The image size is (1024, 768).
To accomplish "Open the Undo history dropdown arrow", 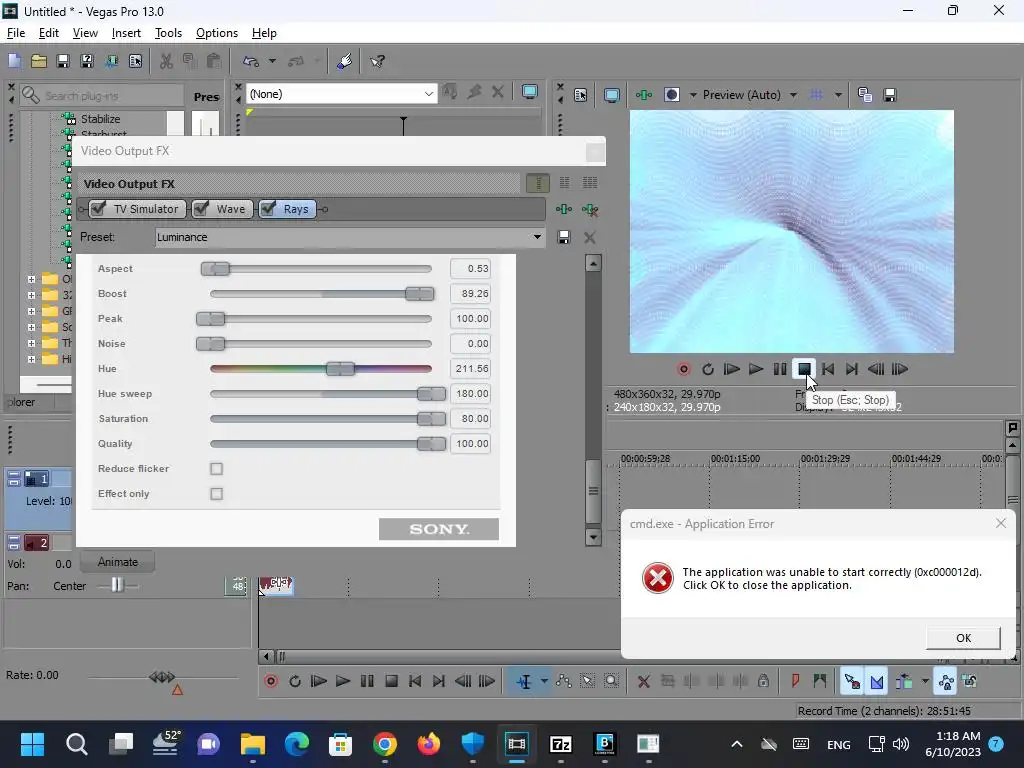I will [272, 61].
